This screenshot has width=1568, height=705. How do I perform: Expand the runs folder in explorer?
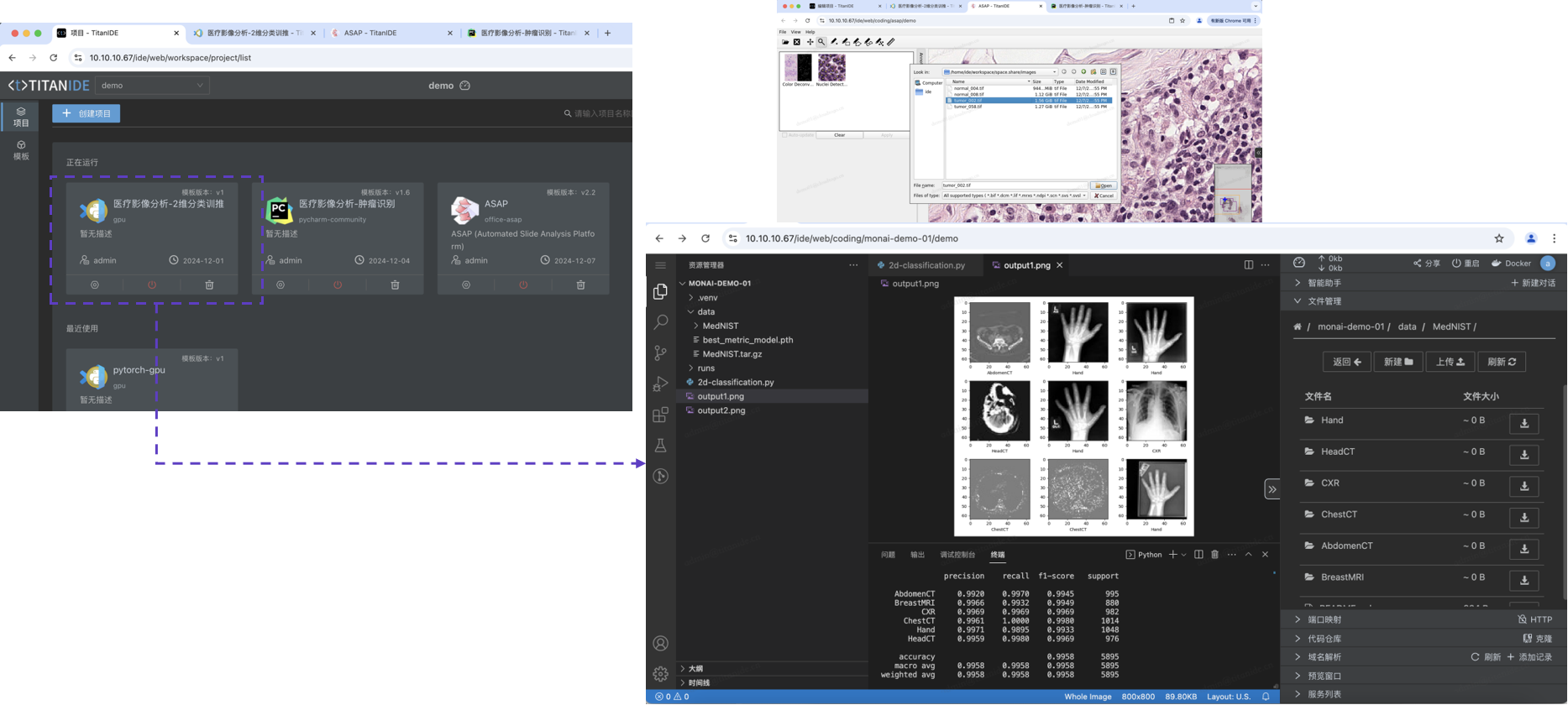click(x=705, y=368)
